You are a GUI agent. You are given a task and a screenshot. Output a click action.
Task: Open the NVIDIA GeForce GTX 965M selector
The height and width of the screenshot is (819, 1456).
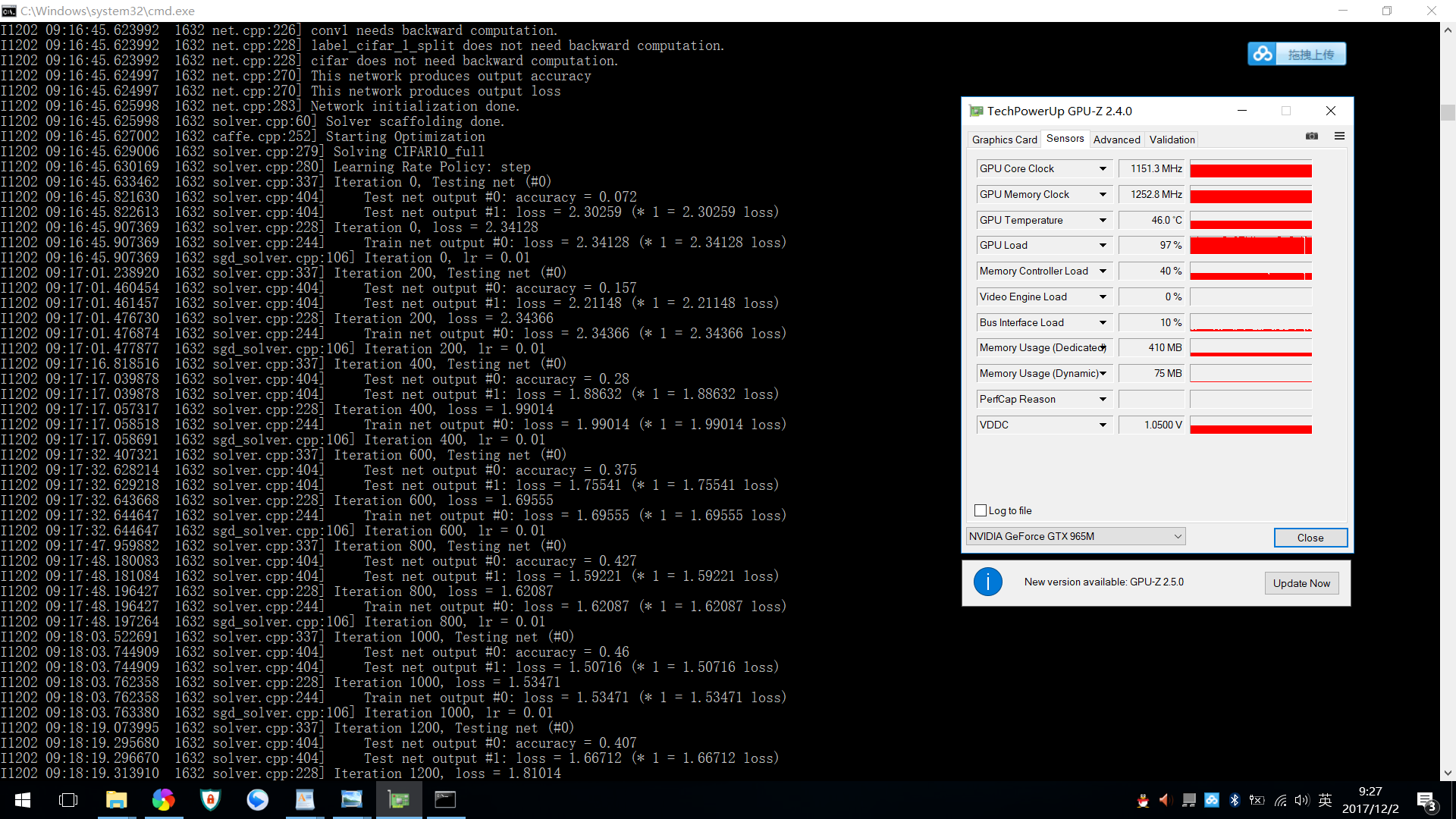[x=1075, y=536]
